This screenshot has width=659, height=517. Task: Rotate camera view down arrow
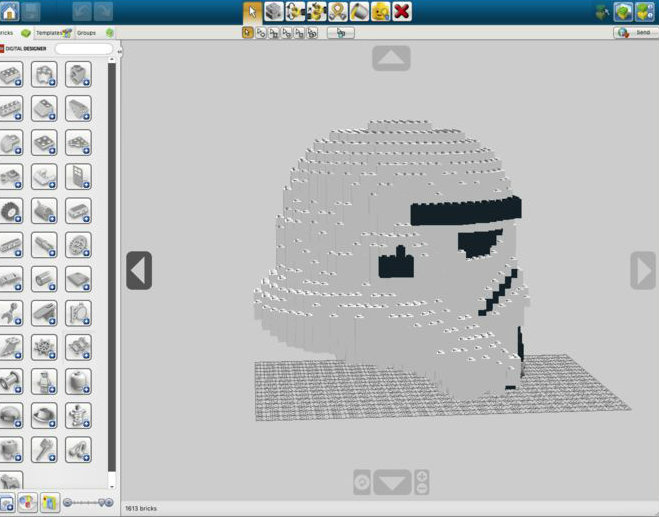click(392, 482)
